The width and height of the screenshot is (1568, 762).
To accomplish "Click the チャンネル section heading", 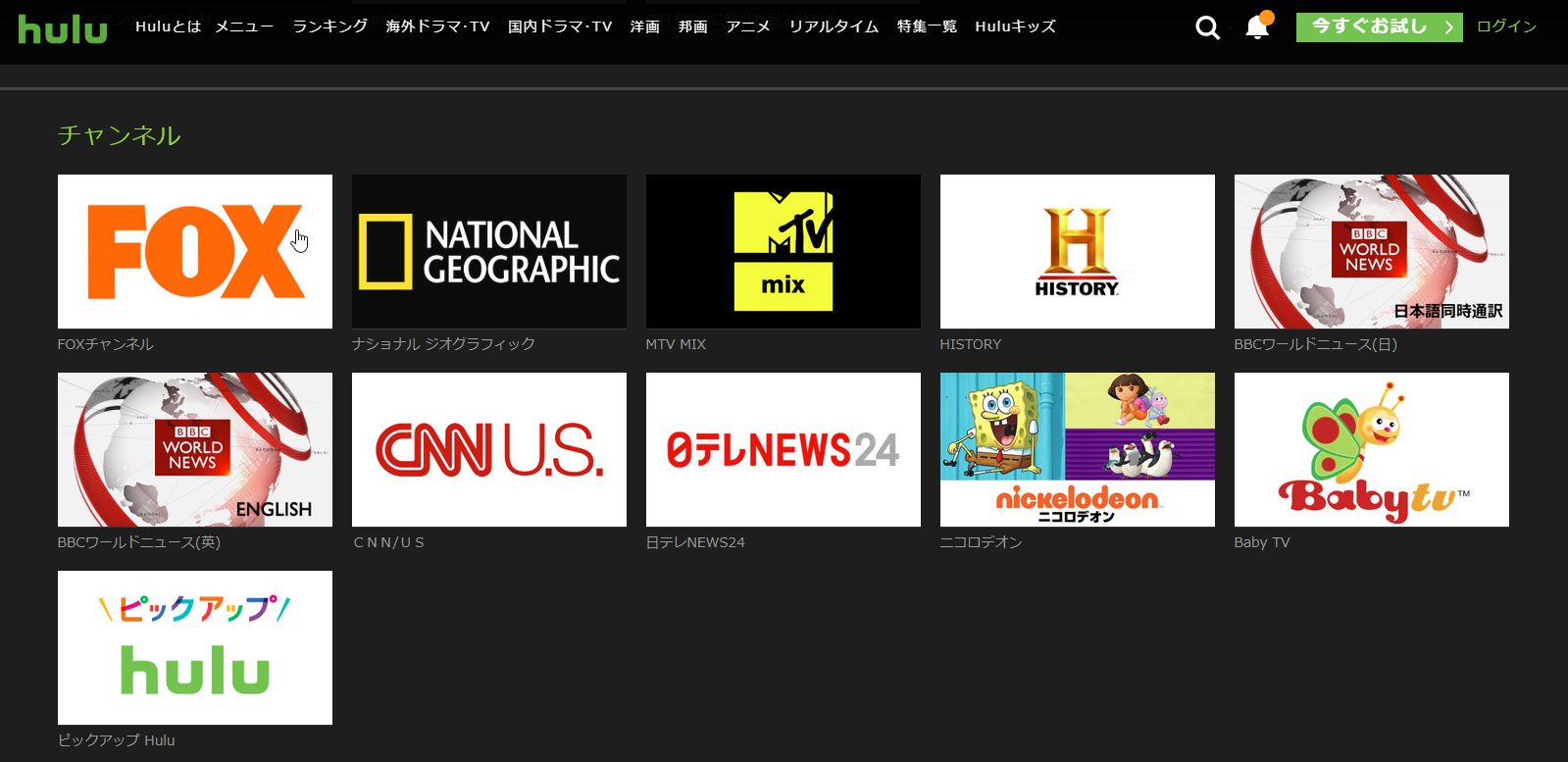I will tap(120, 135).
